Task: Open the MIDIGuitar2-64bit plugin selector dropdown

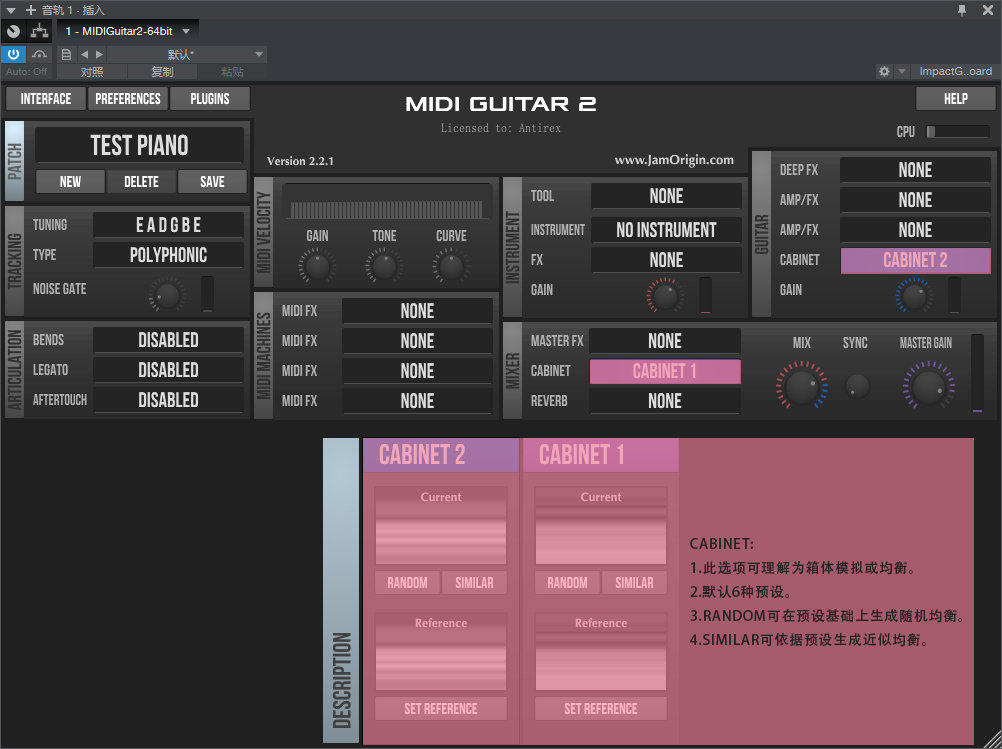Action: pyautogui.click(x=128, y=31)
